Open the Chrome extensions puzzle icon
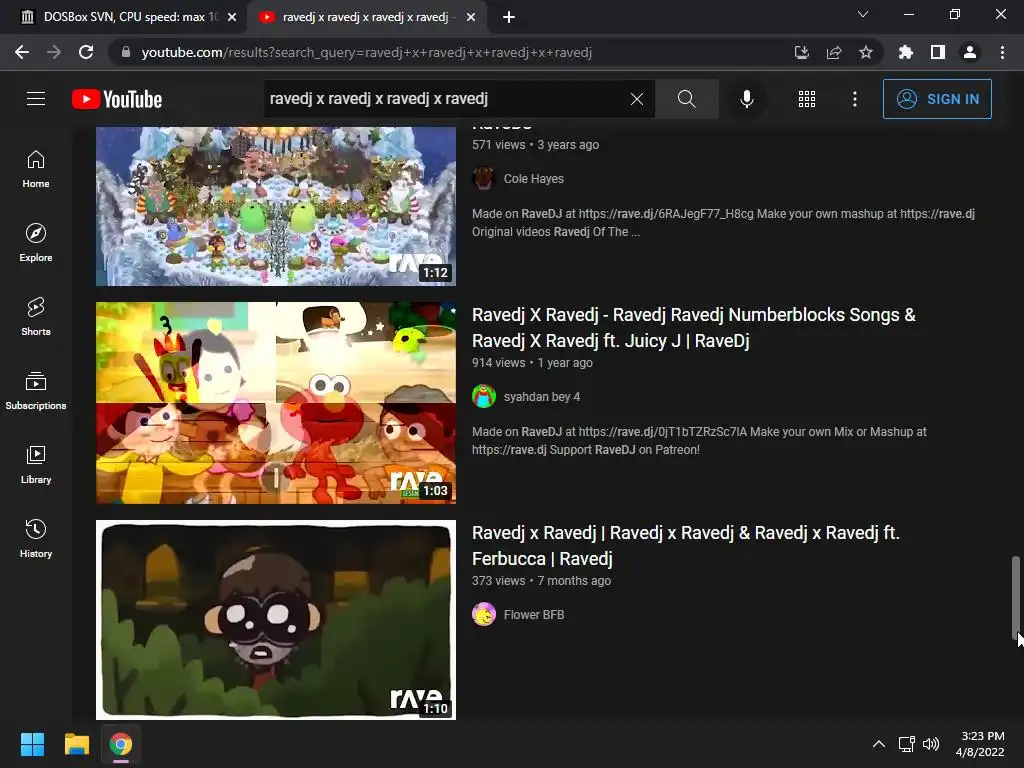The image size is (1024, 768). click(905, 52)
